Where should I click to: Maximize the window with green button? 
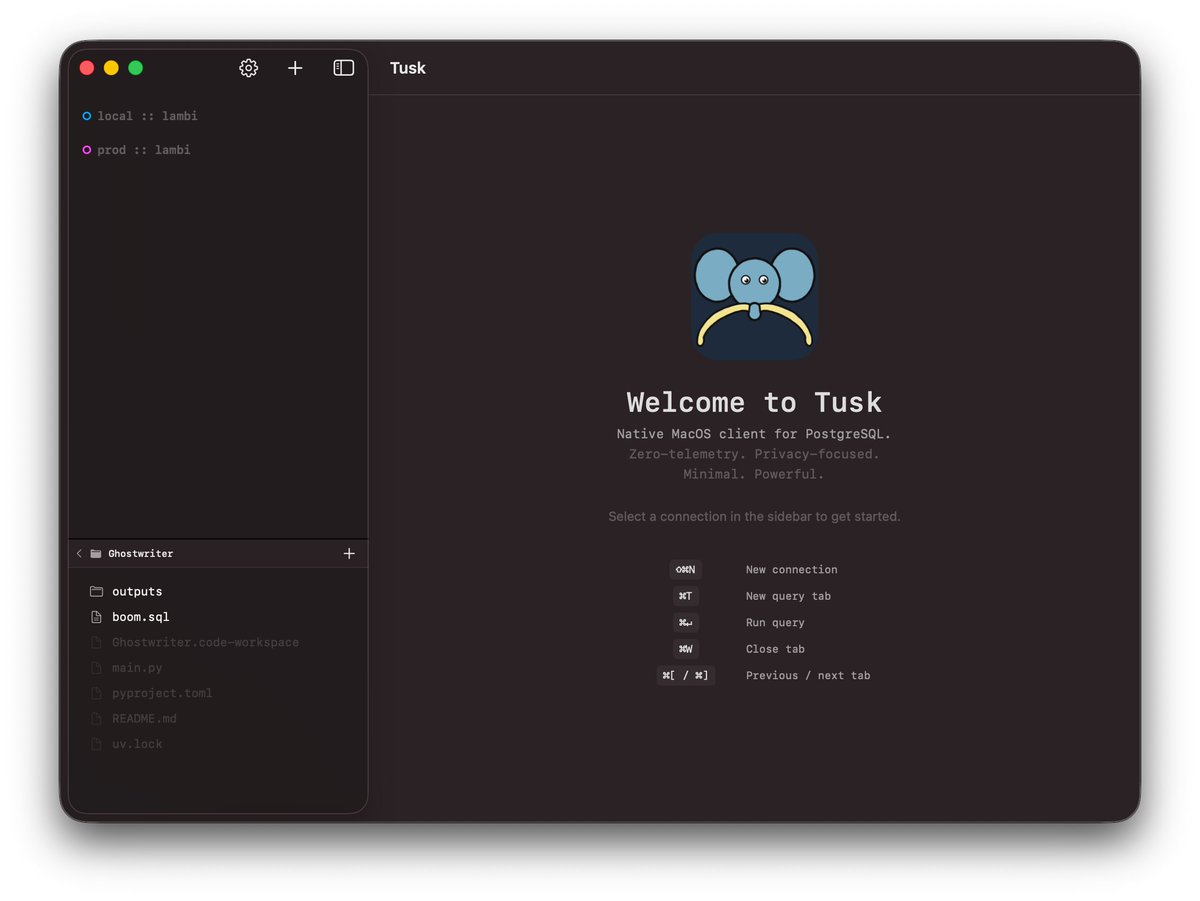pyautogui.click(x=136, y=68)
